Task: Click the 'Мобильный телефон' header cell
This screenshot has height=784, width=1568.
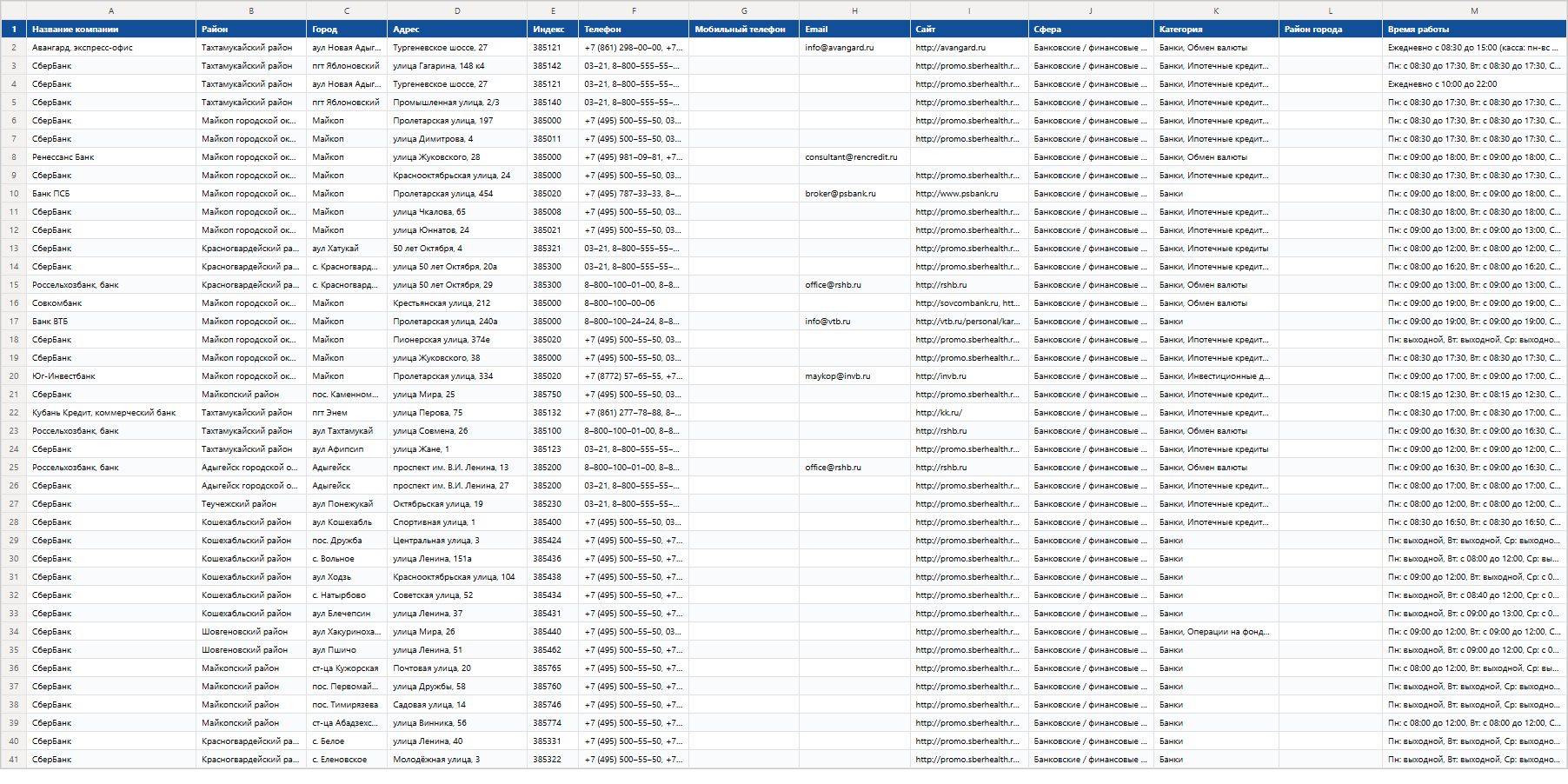Action: (744, 30)
